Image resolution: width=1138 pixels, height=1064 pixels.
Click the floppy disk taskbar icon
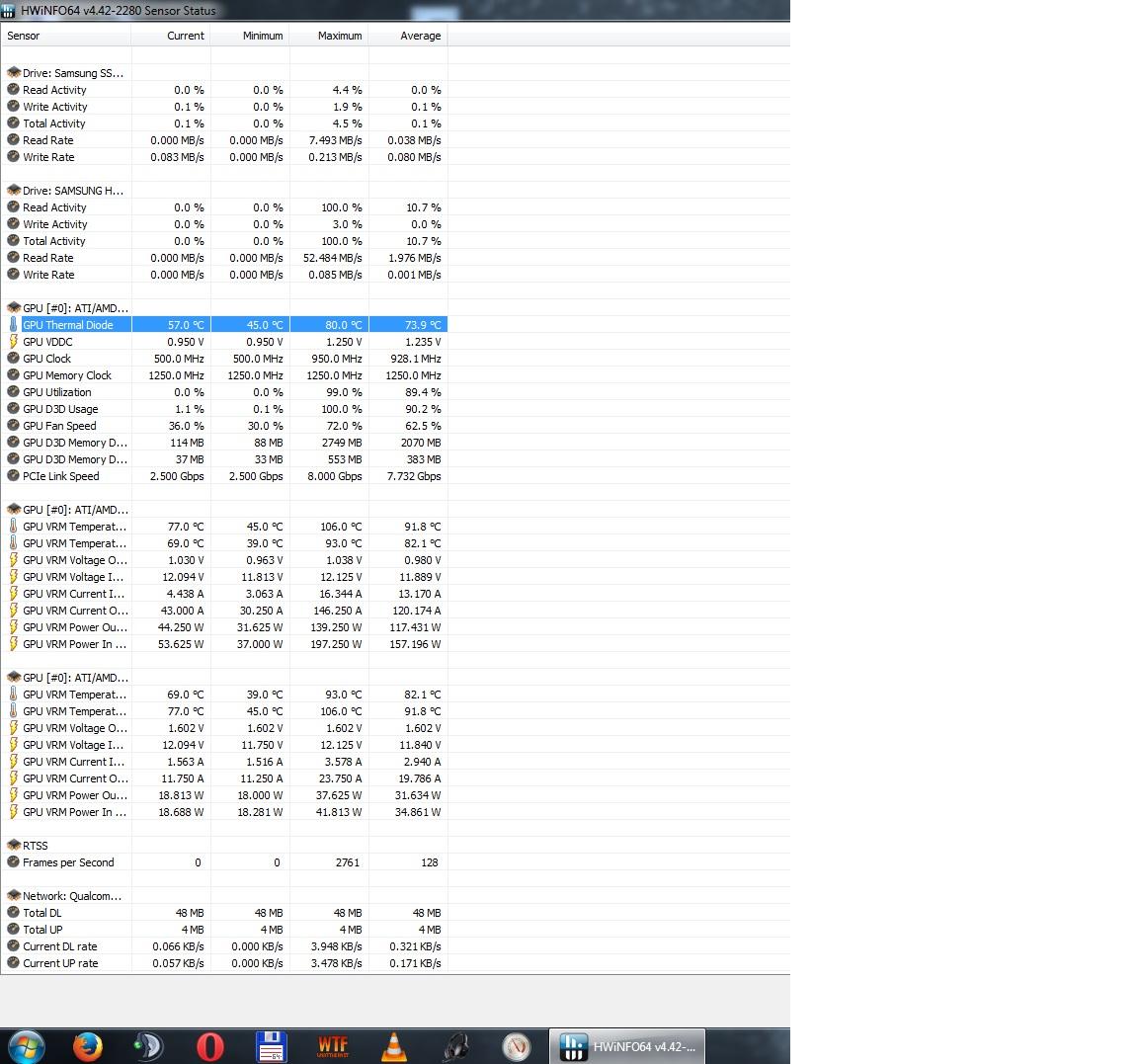pos(271,1046)
